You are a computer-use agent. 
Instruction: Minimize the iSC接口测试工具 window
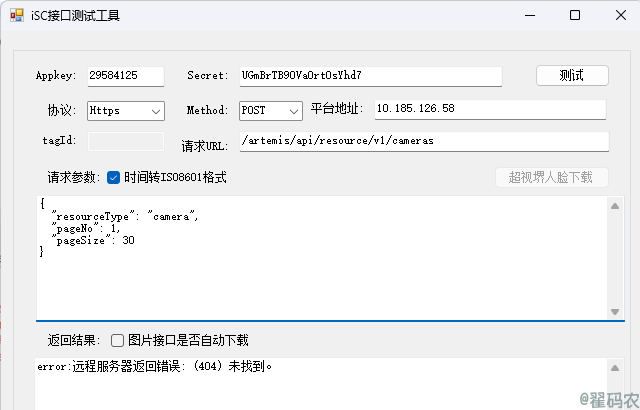pyautogui.click(x=530, y=16)
